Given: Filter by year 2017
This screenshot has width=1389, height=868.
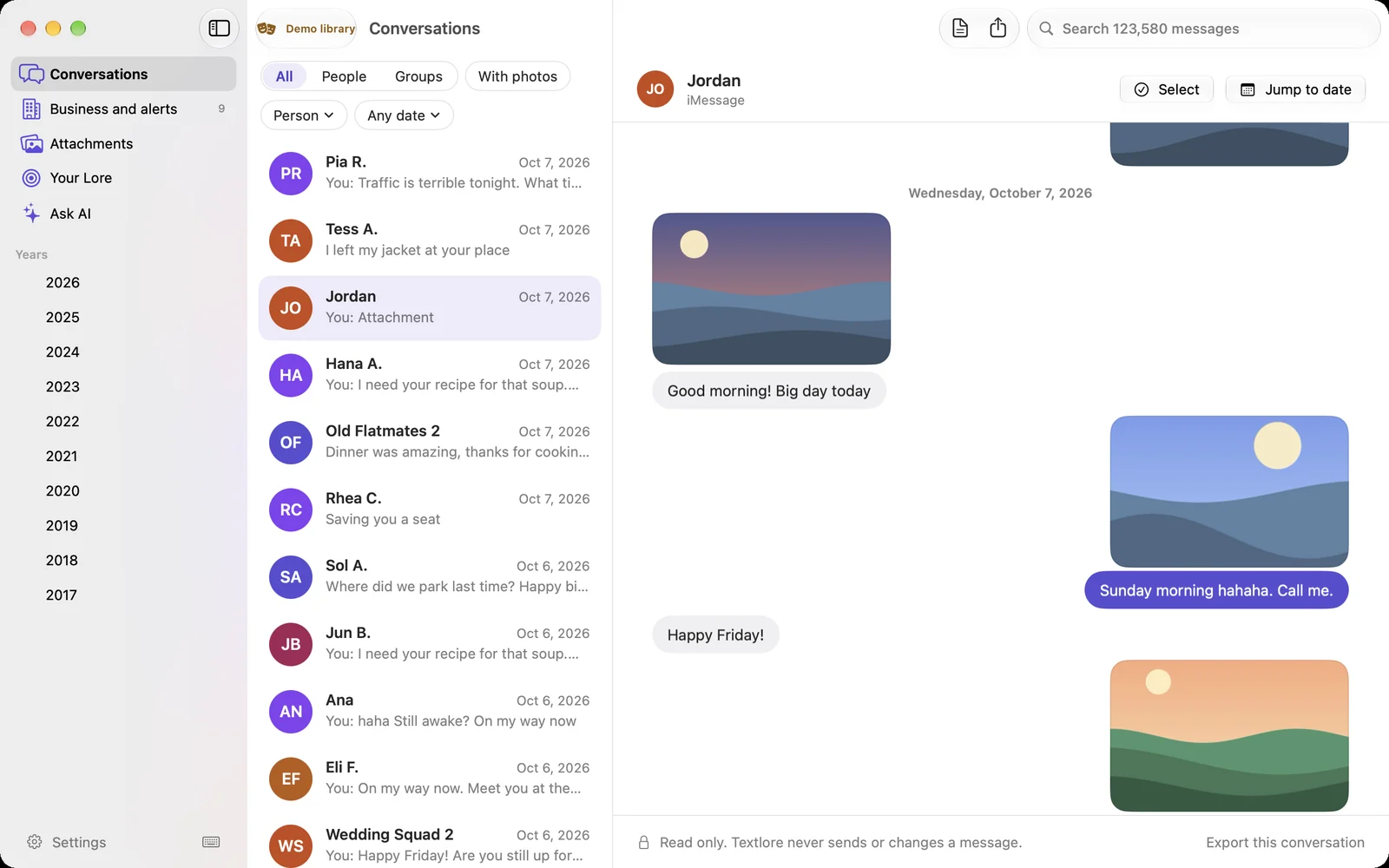Looking at the screenshot, I should 62,595.
